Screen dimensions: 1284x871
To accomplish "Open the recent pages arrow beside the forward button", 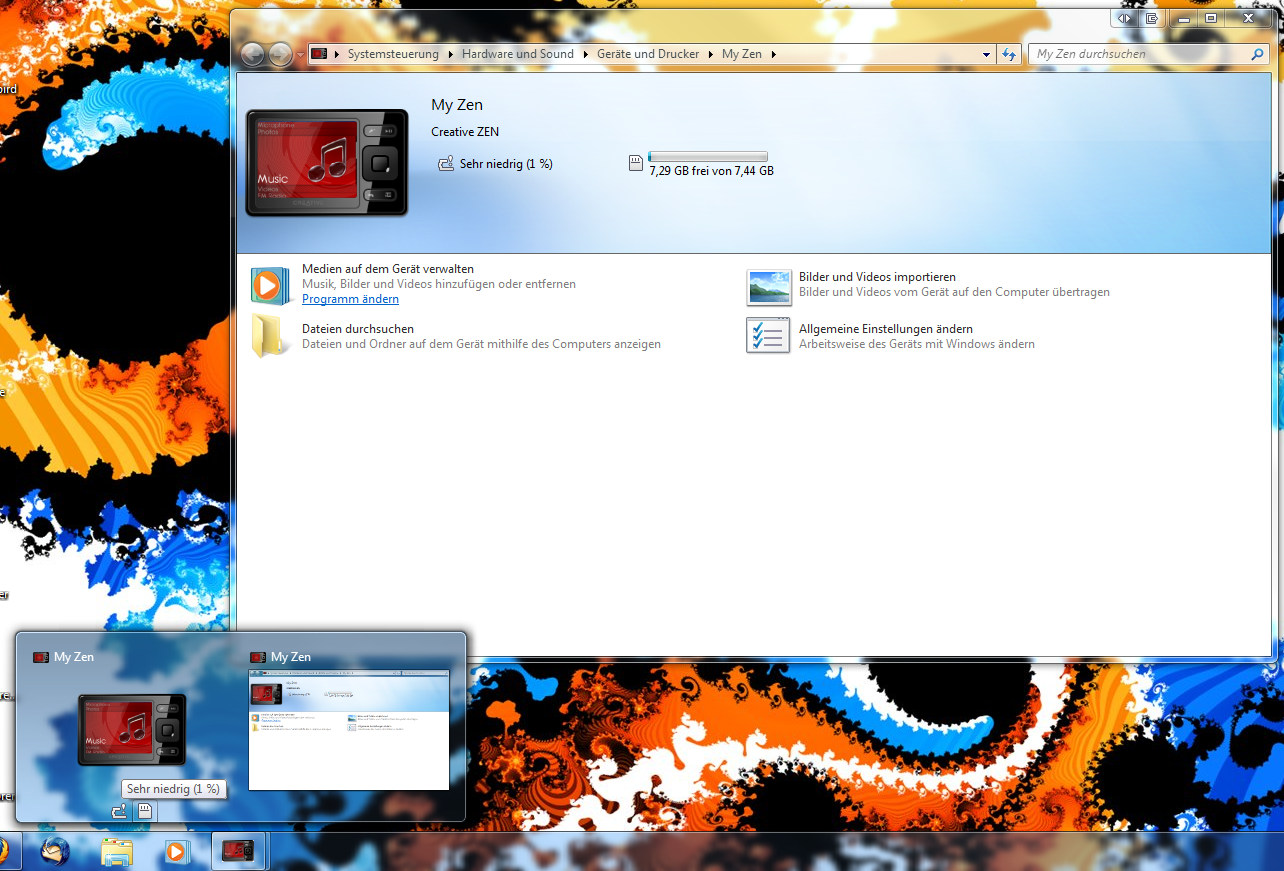I will click(x=300, y=55).
